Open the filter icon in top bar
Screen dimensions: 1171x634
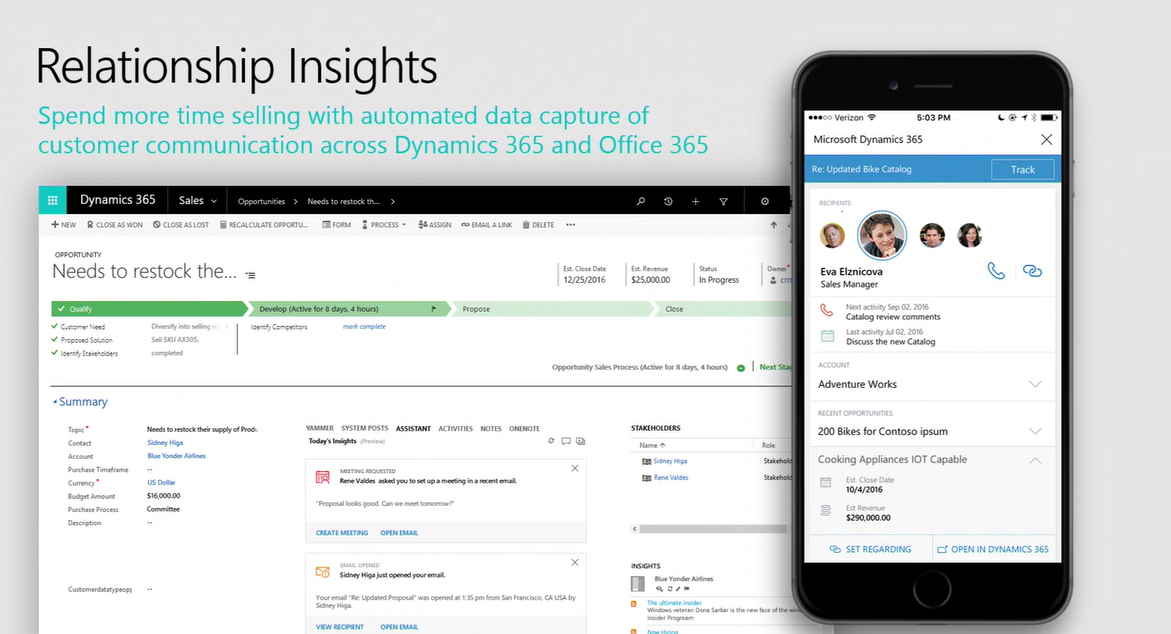pos(723,201)
